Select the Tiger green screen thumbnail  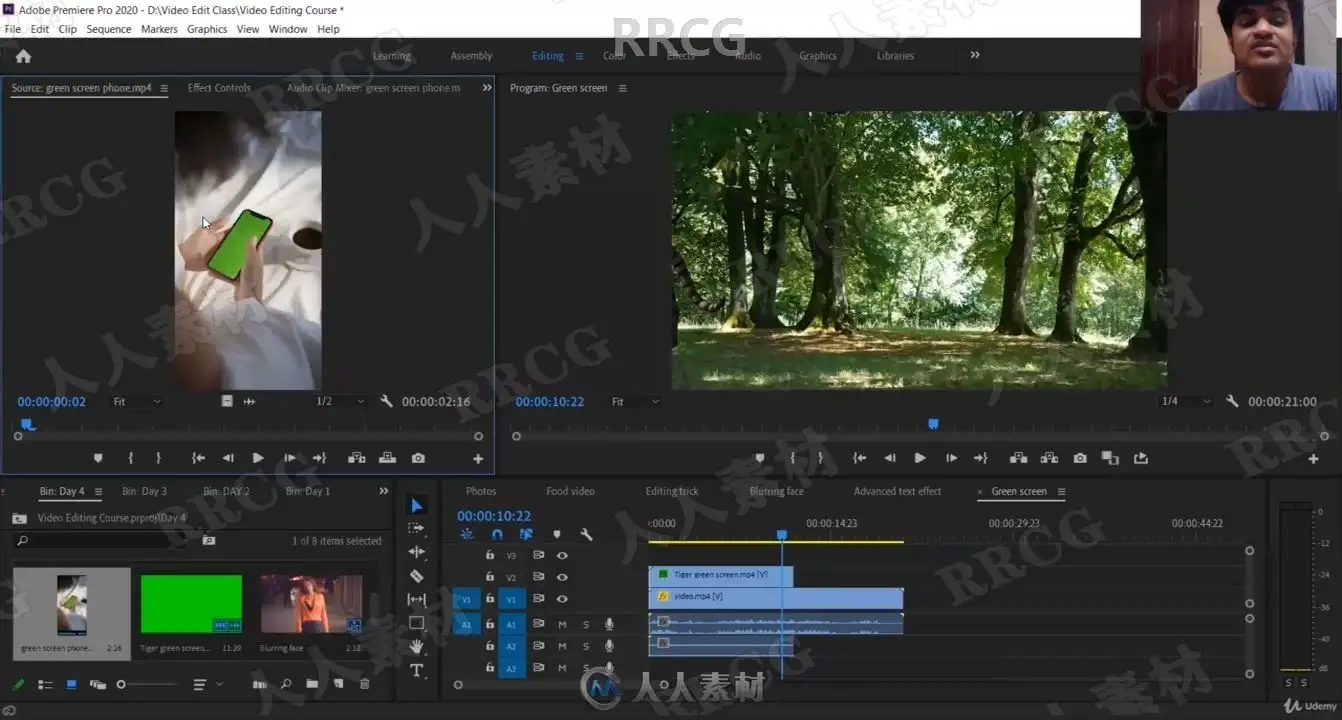tap(191, 603)
